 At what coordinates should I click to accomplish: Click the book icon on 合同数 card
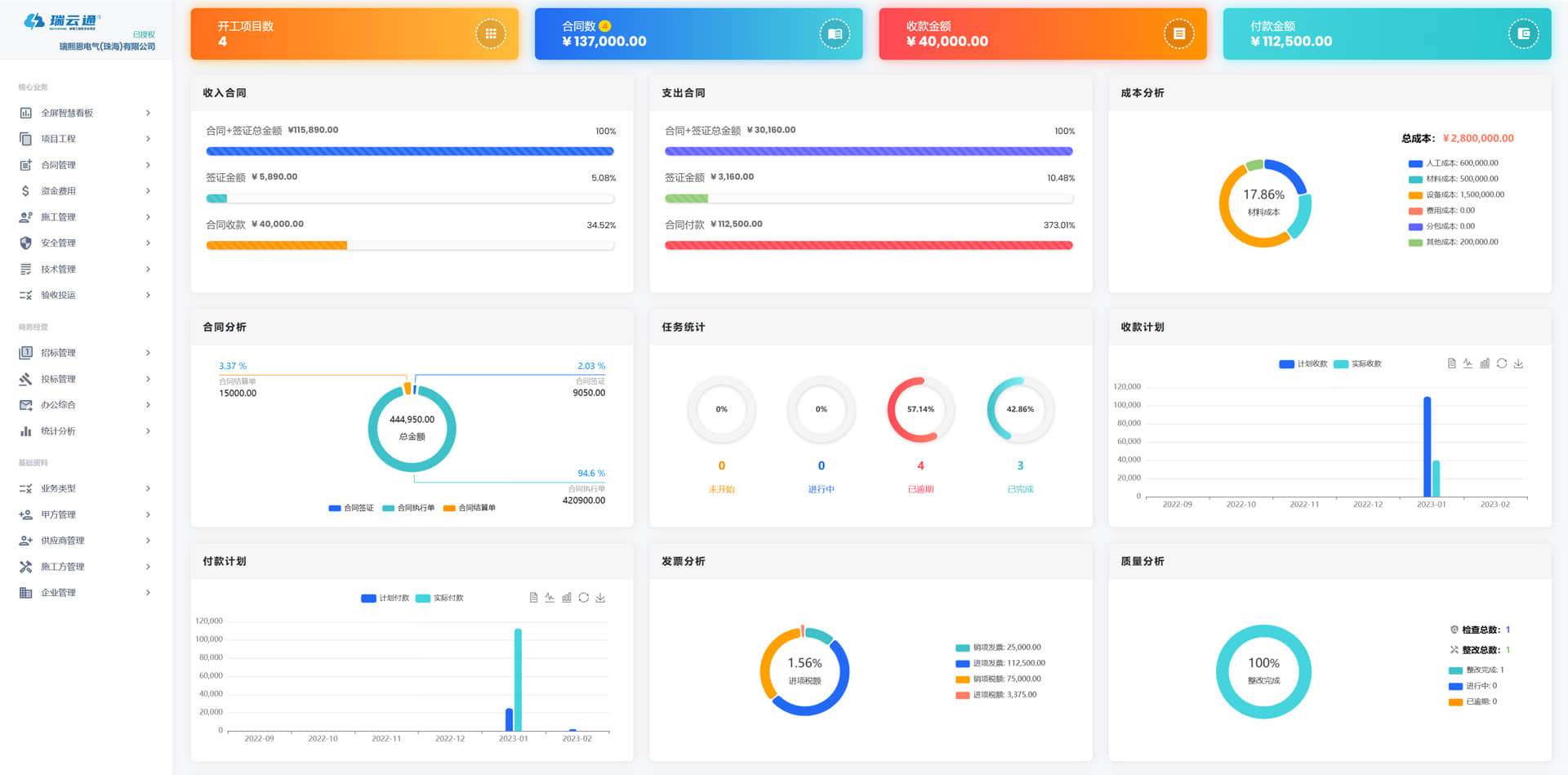point(834,34)
